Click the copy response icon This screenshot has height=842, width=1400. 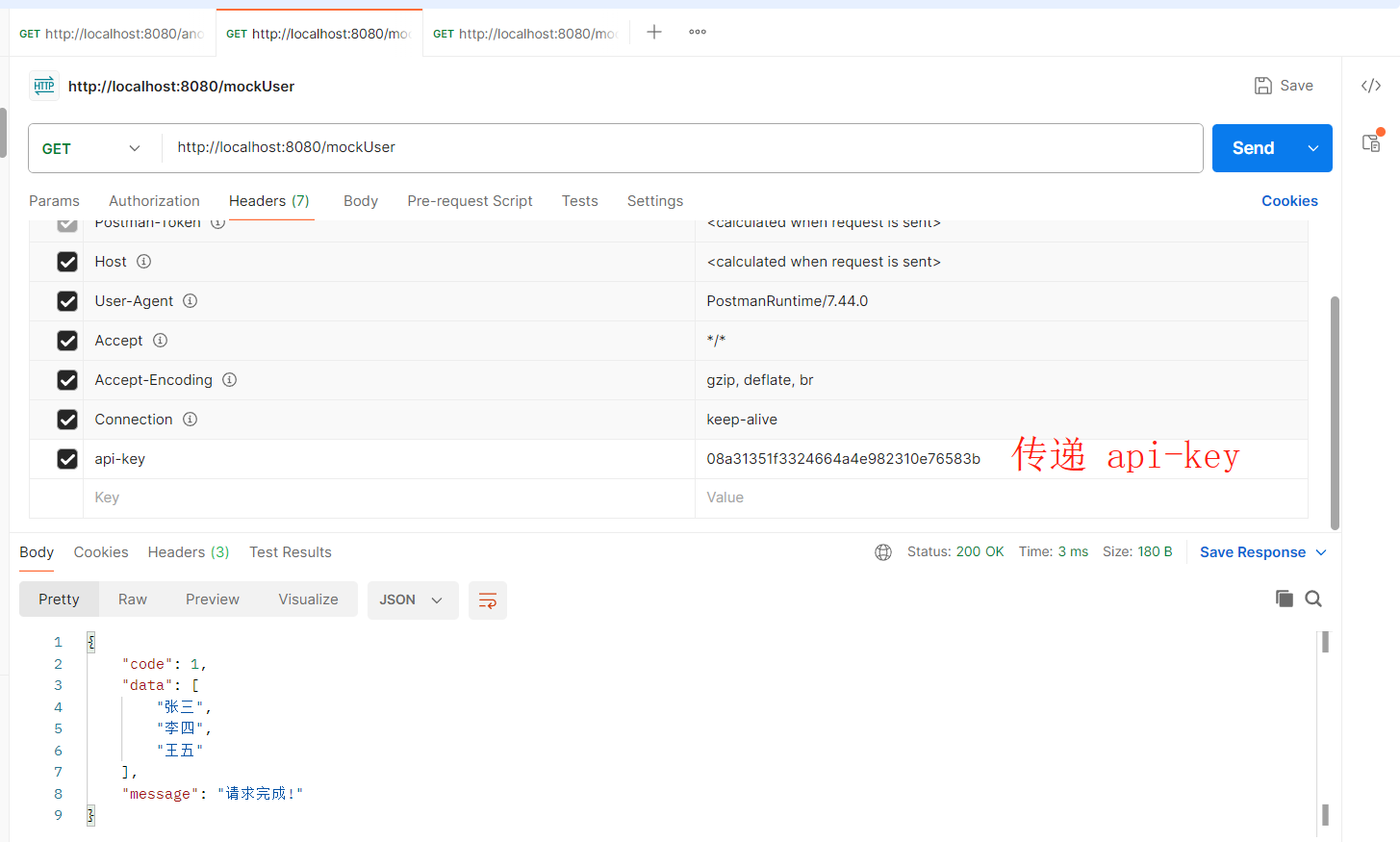1284,599
